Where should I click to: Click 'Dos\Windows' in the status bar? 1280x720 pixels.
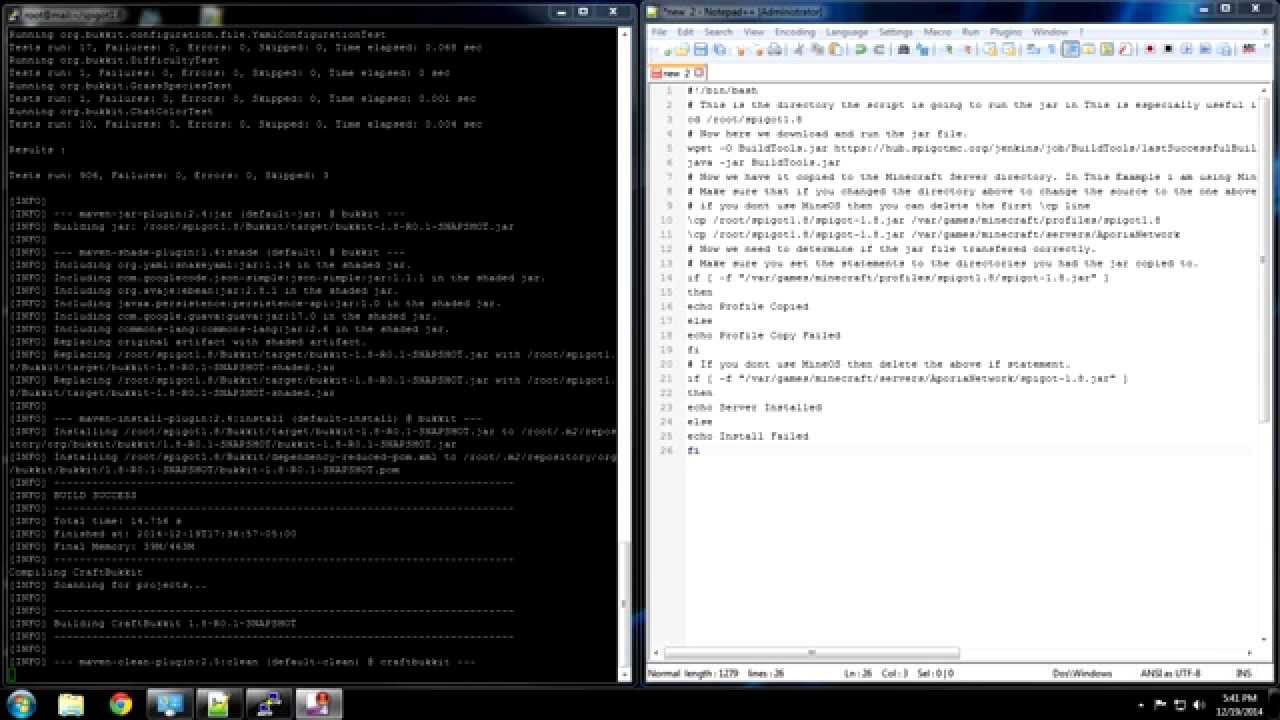pos(1082,674)
